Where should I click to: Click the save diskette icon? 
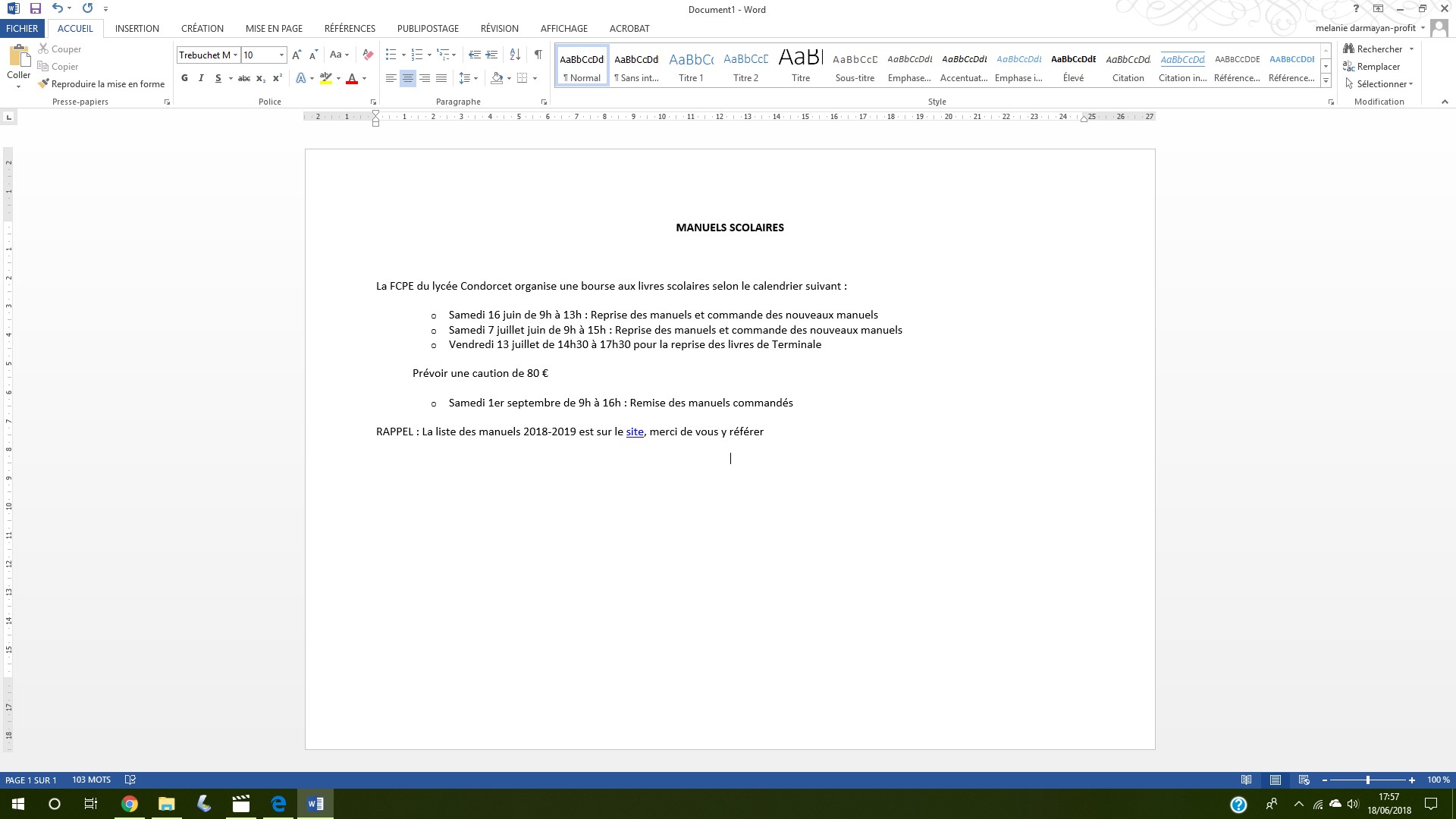point(35,9)
